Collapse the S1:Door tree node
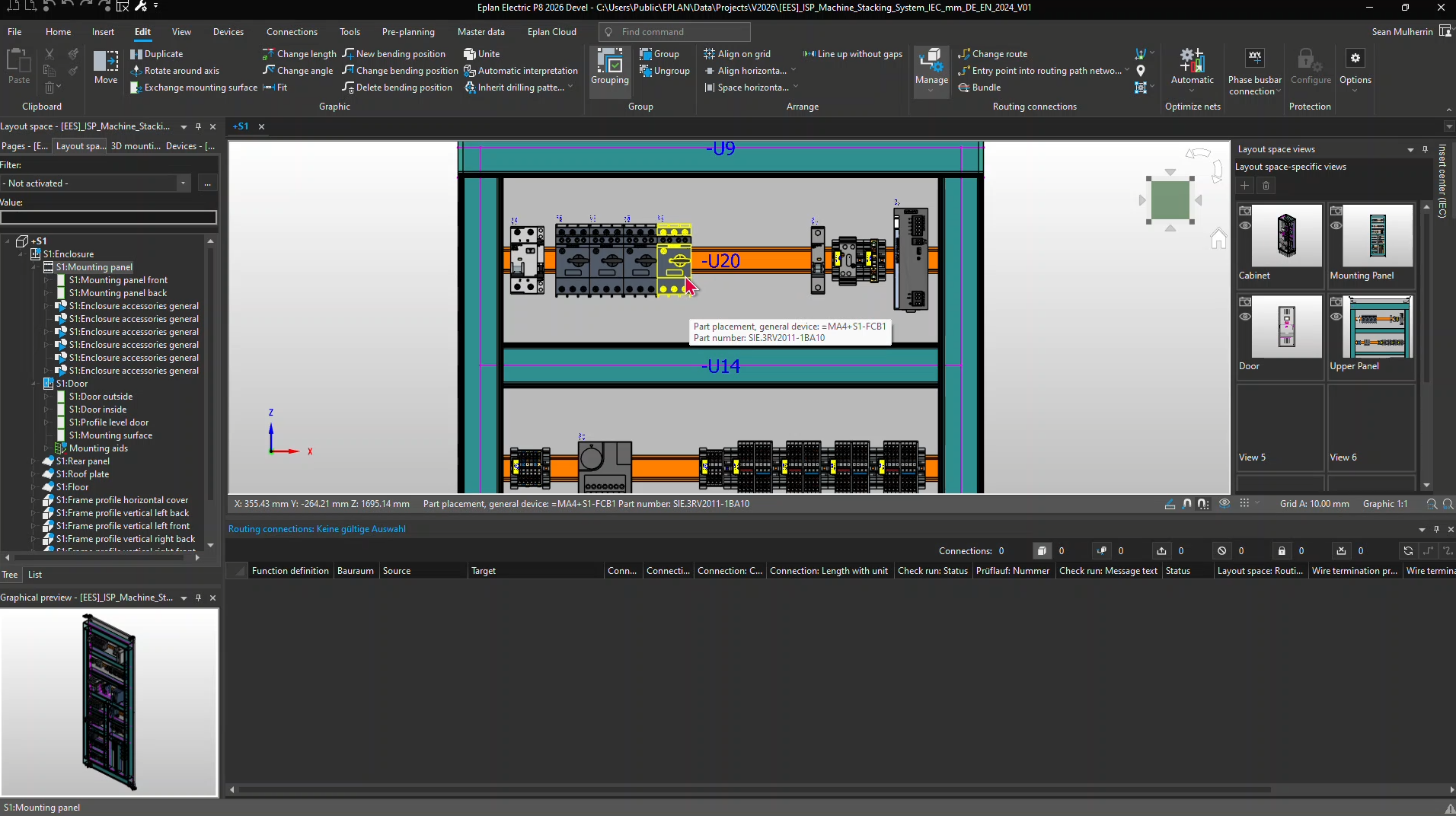 [34, 384]
